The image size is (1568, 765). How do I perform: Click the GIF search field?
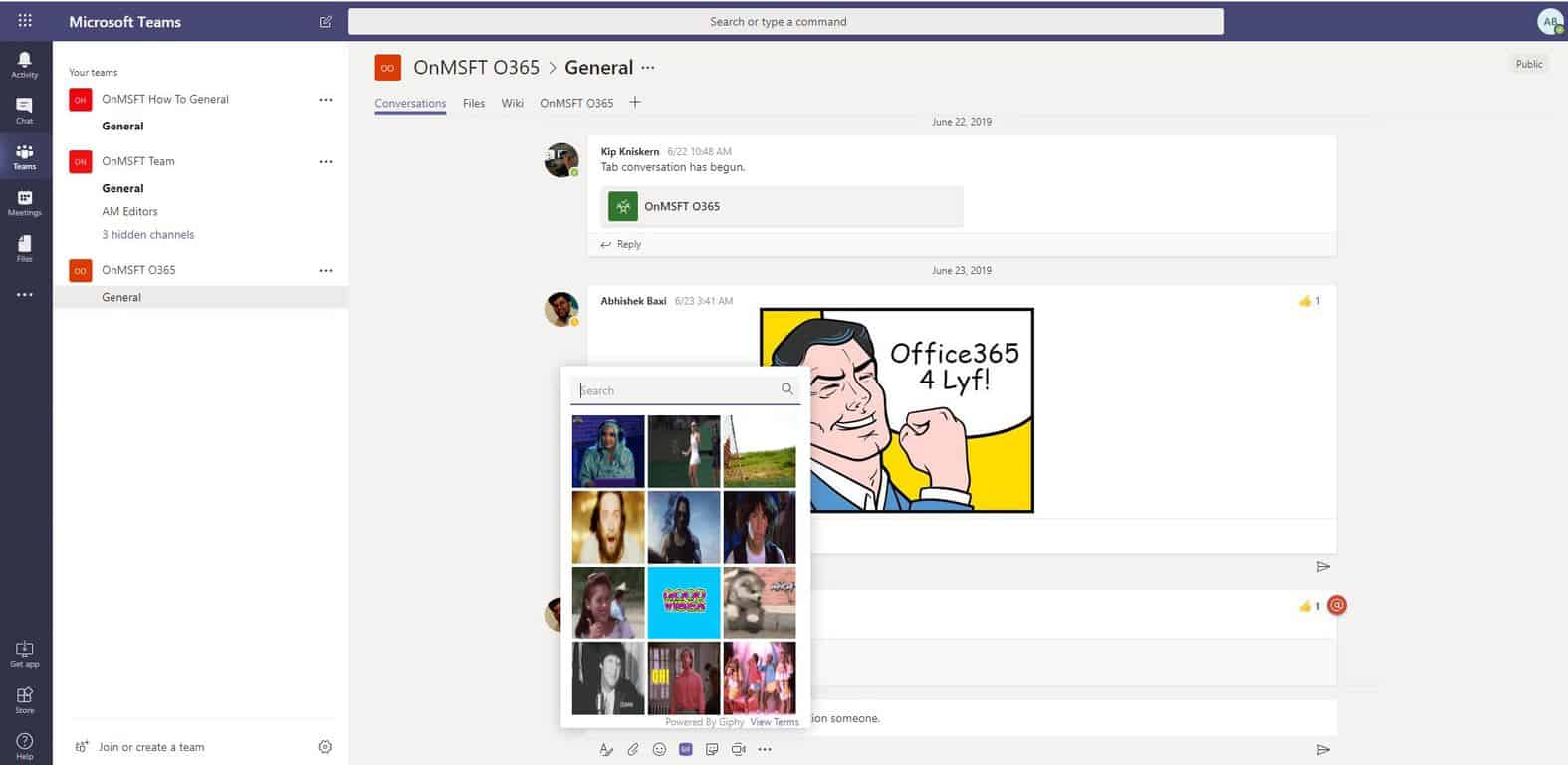coord(677,390)
